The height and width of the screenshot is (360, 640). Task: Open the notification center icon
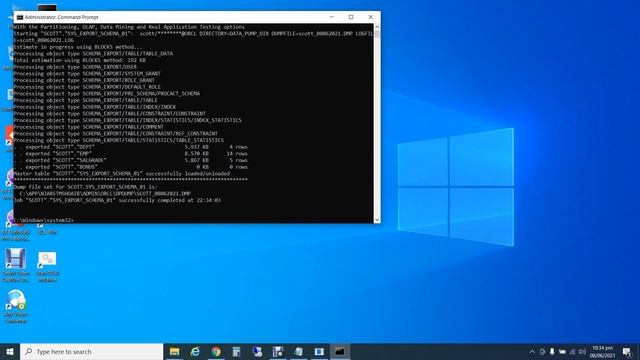pos(627,351)
